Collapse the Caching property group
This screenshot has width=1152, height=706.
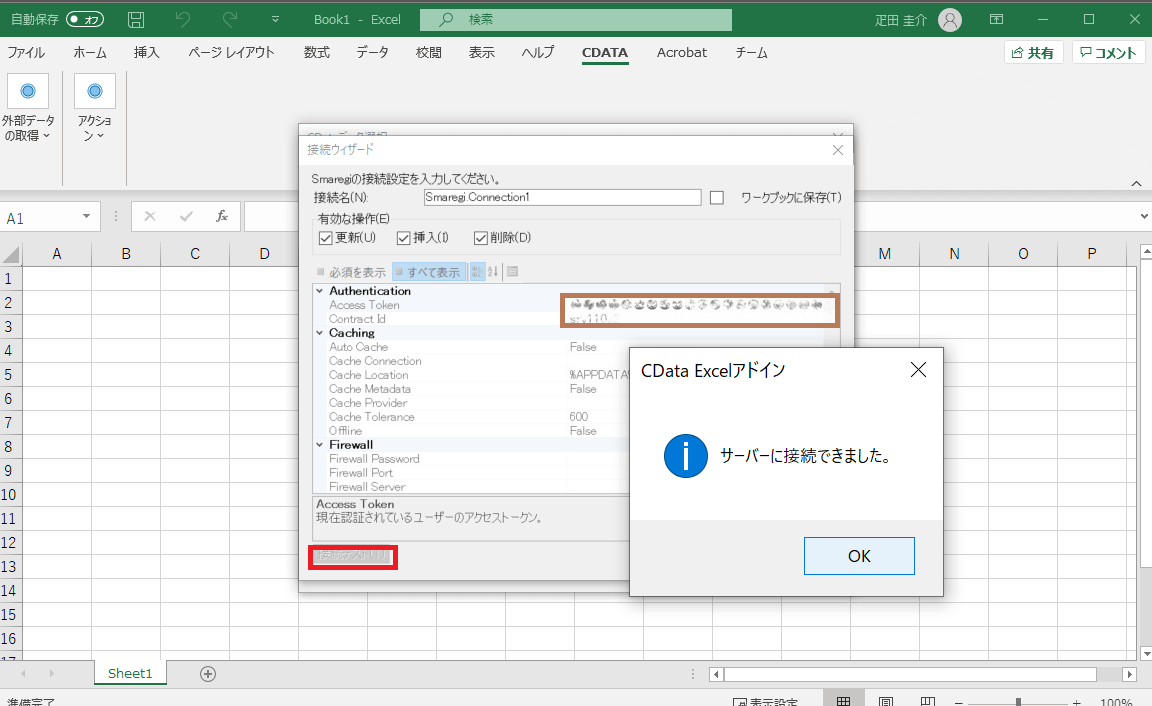point(320,333)
